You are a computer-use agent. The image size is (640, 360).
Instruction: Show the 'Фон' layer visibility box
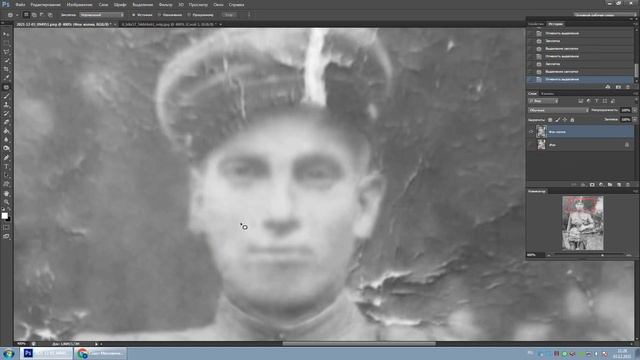(531, 144)
